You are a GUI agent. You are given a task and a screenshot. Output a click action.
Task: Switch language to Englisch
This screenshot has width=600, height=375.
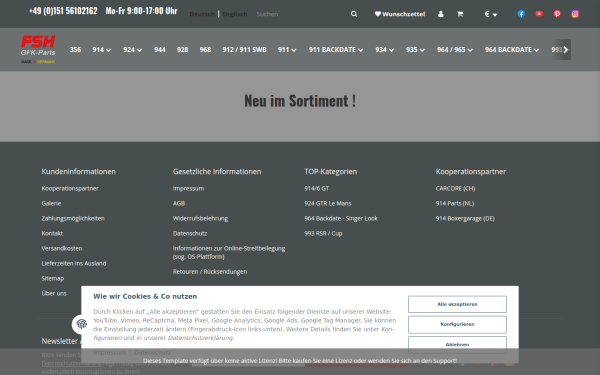tap(235, 14)
